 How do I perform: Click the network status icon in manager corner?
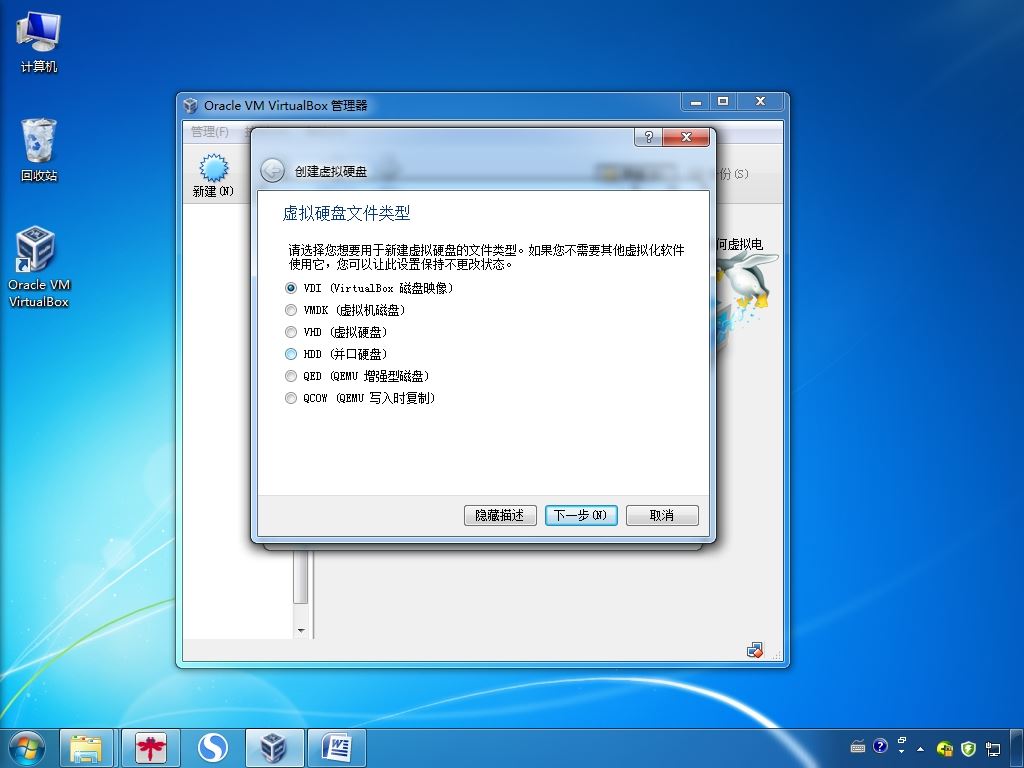pyautogui.click(x=754, y=650)
